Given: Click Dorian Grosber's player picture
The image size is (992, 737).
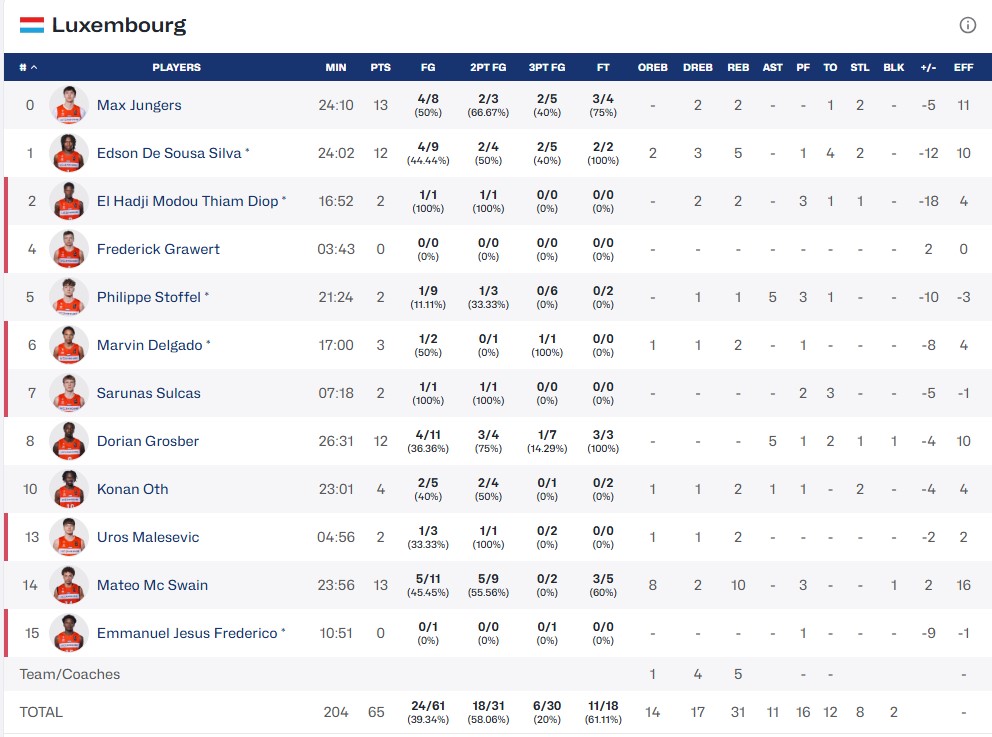Looking at the screenshot, I should (68, 441).
